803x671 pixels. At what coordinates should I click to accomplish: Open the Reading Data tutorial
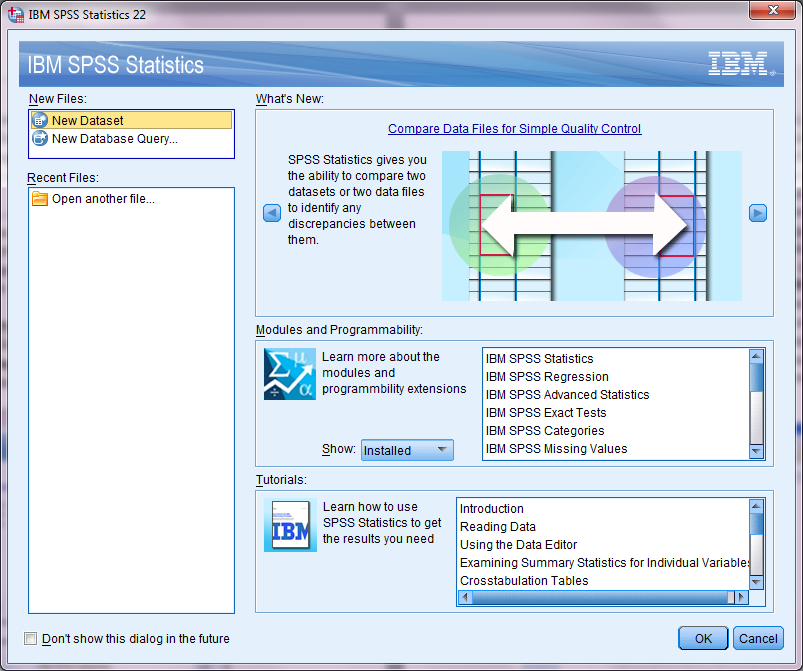[497, 527]
